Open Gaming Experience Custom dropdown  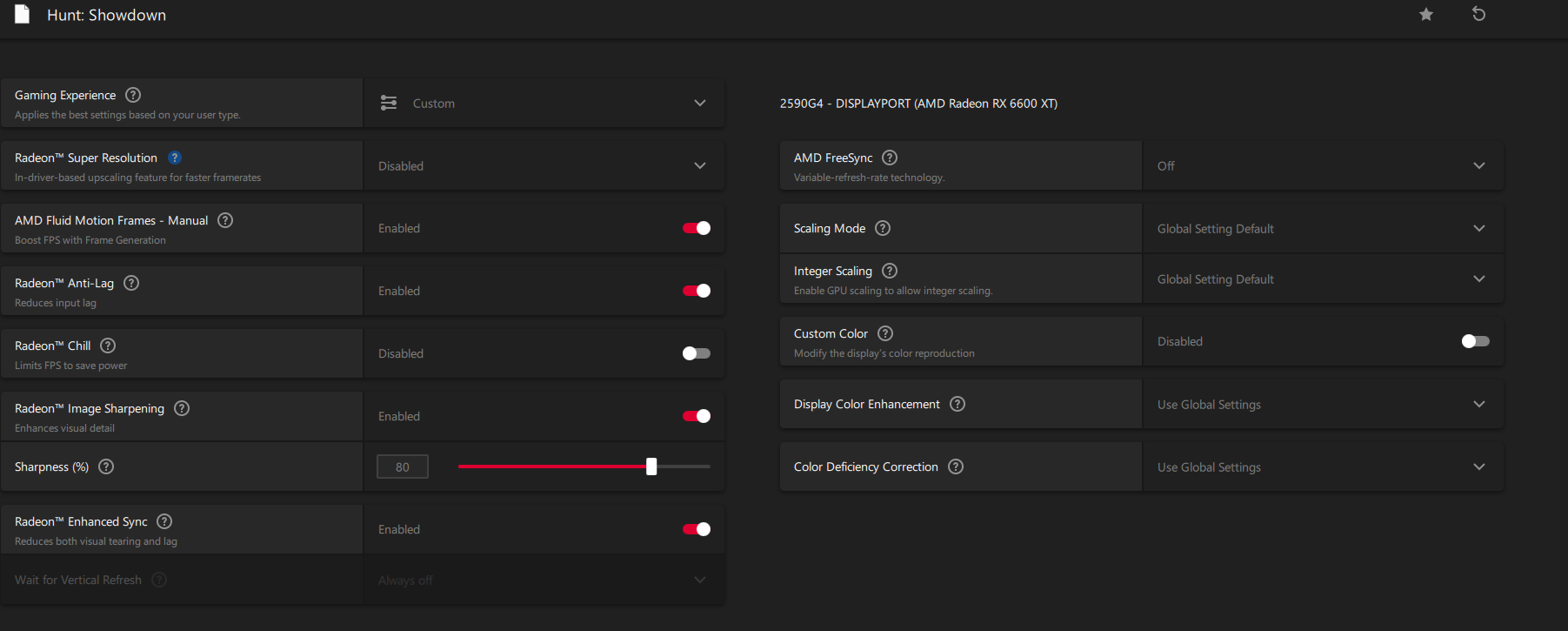click(544, 104)
